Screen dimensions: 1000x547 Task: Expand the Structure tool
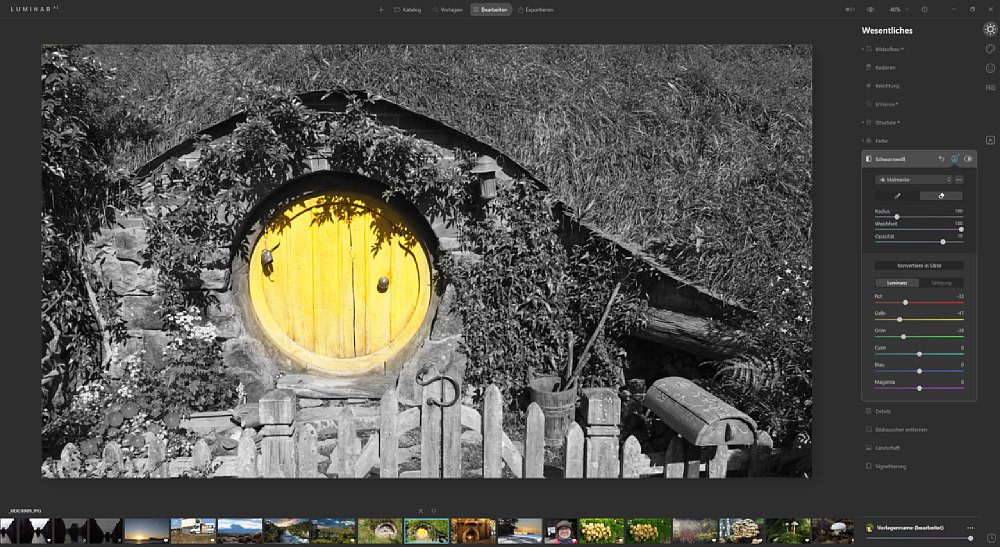(886, 122)
